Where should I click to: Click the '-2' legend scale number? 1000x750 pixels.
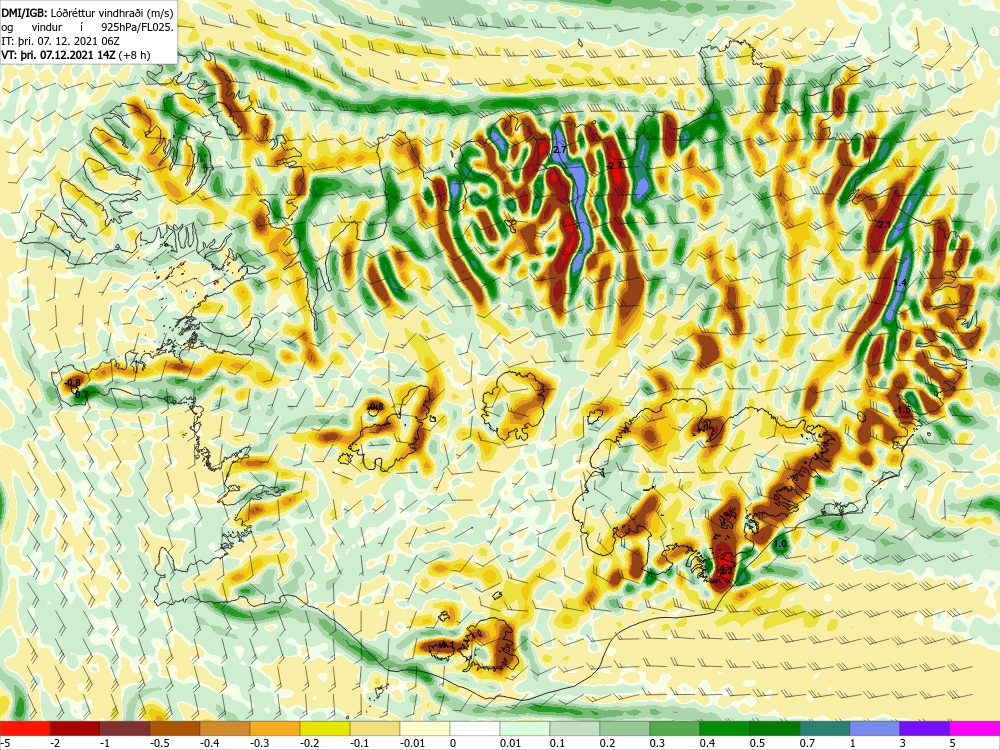(x=55, y=743)
